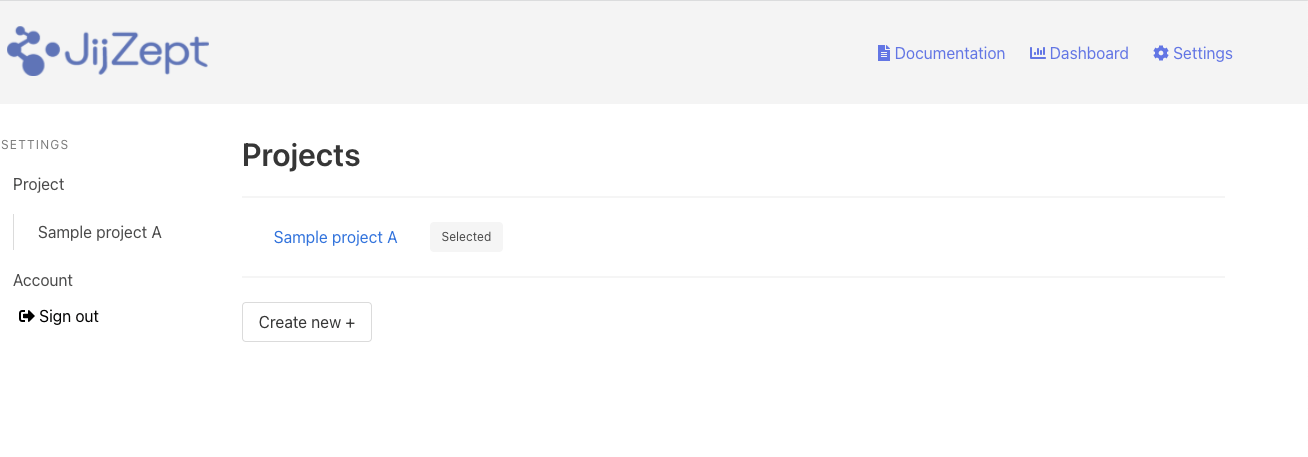Select Project in the settings sidebar
The image size is (1308, 457).
point(39,184)
